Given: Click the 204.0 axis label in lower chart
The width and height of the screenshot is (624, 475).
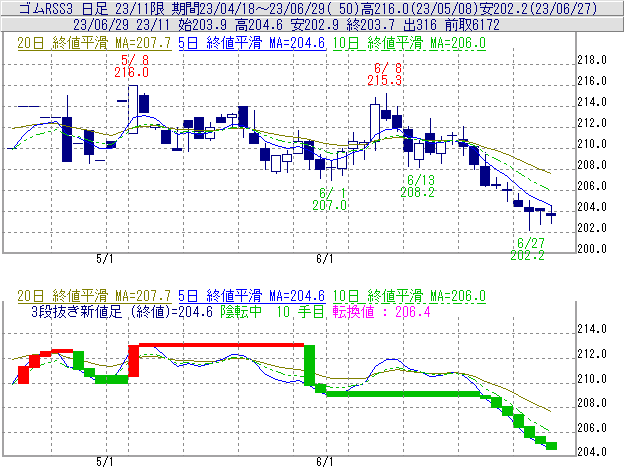Looking at the screenshot, I should coord(592,452).
